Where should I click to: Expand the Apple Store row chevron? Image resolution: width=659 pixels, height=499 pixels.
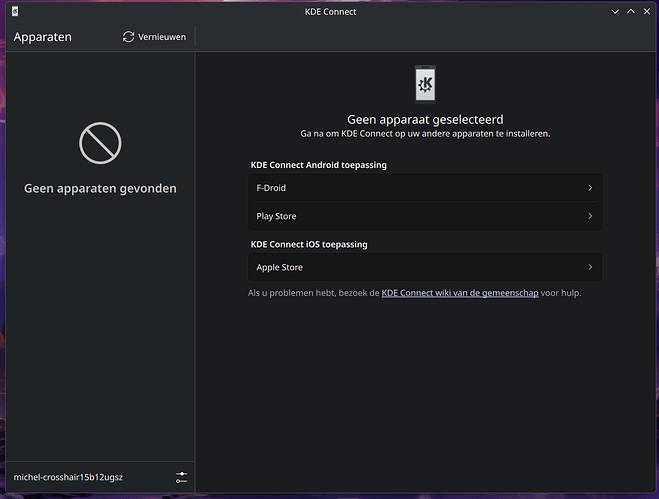pos(590,267)
